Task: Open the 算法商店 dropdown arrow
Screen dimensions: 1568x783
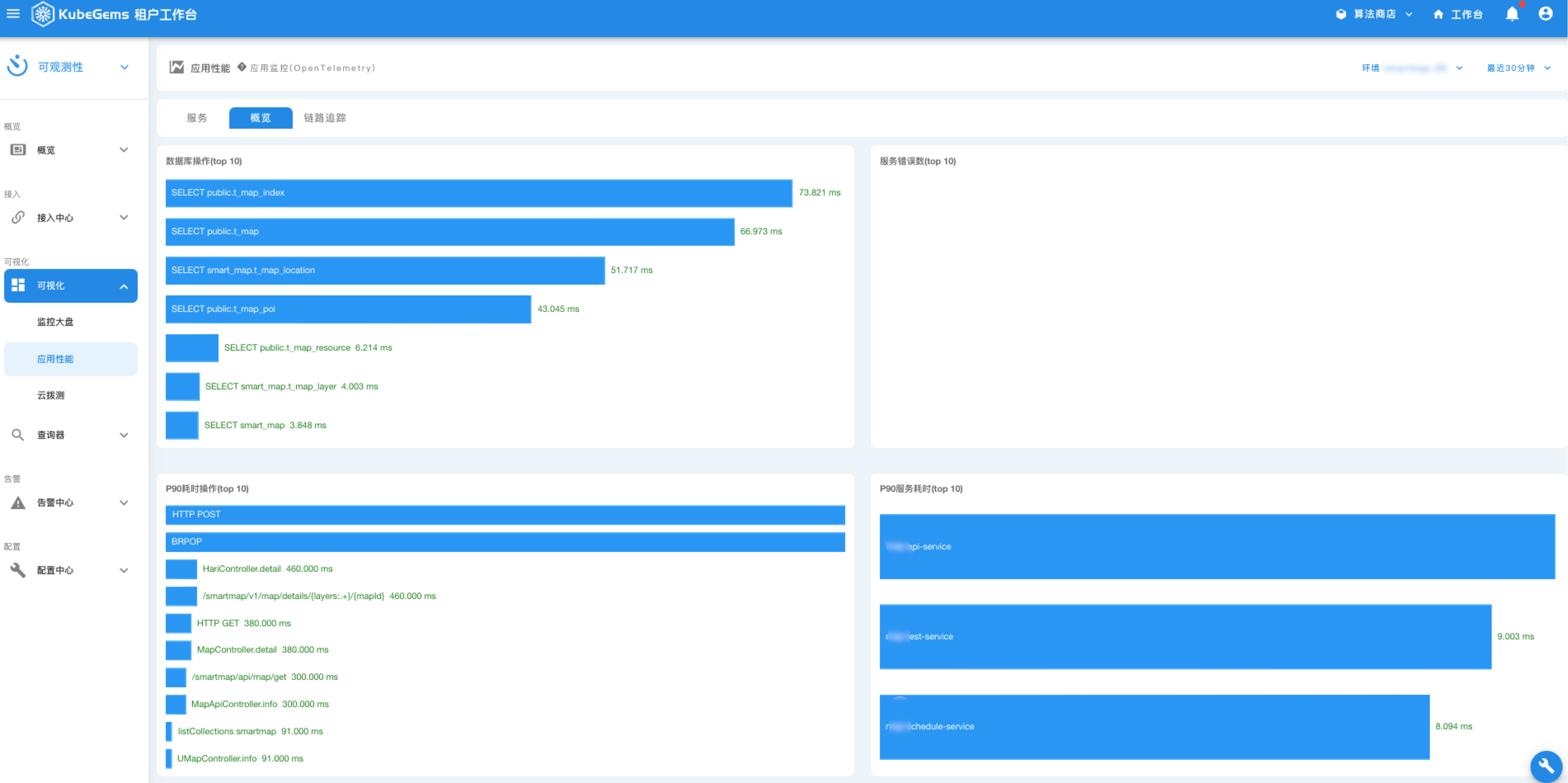Action: 1409,14
